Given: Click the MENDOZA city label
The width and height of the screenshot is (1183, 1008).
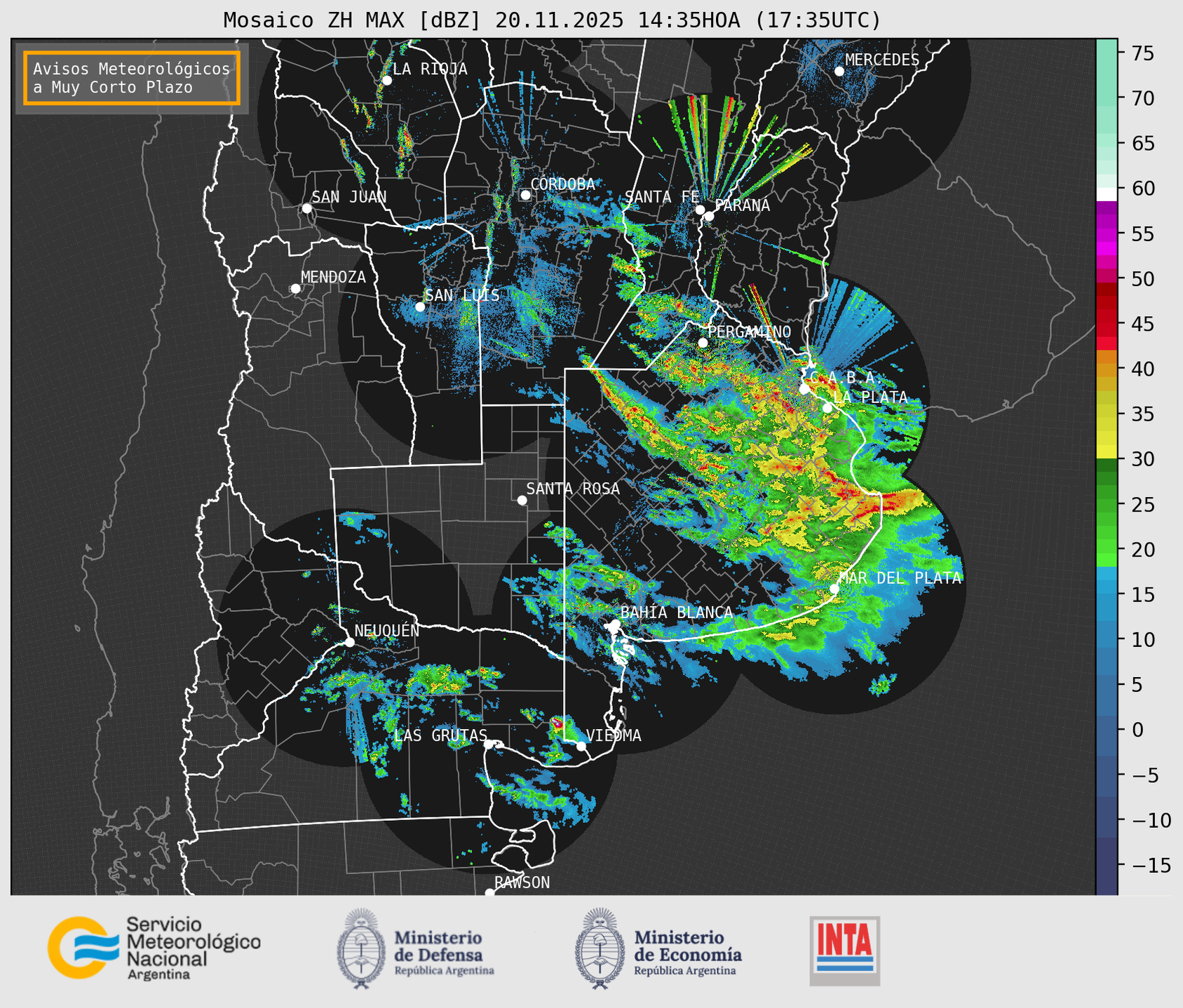Looking at the screenshot, I should point(333,277).
